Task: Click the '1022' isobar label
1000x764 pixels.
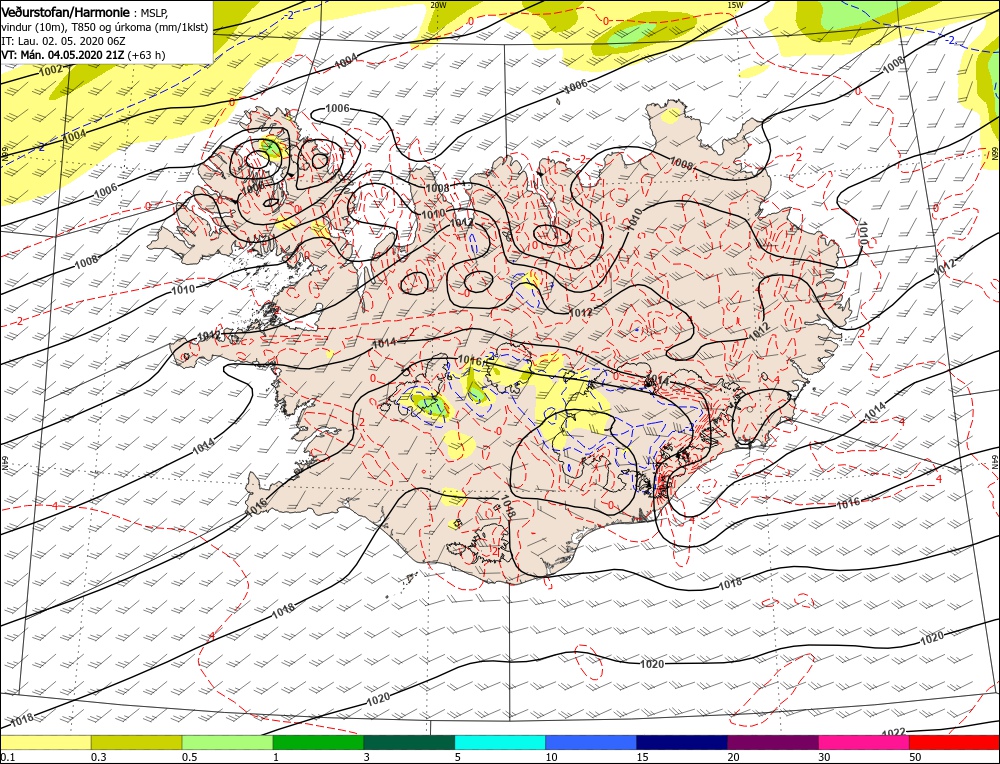Action: pyautogui.click(x=894, y=733)
